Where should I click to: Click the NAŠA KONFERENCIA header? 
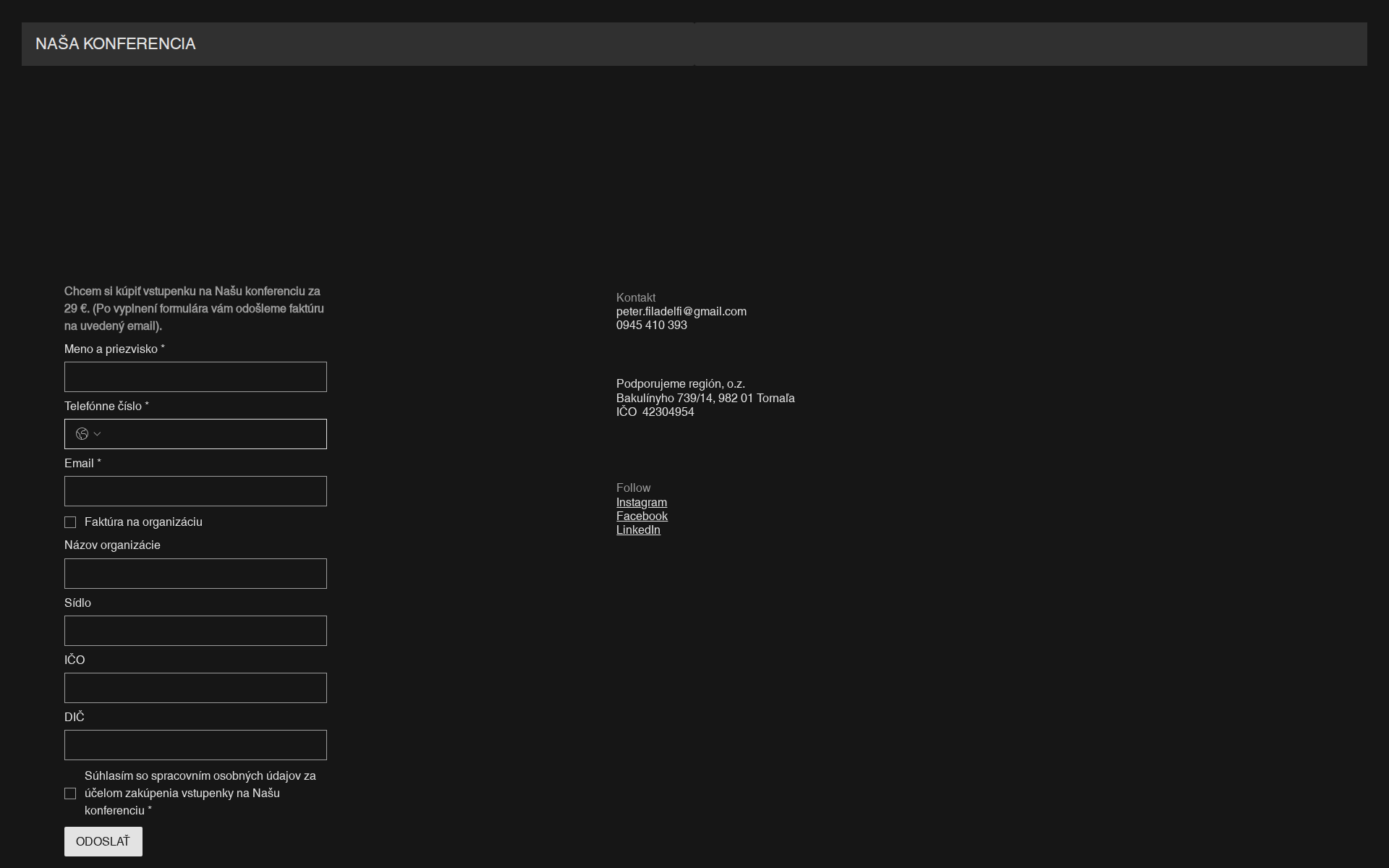(116, 43)
